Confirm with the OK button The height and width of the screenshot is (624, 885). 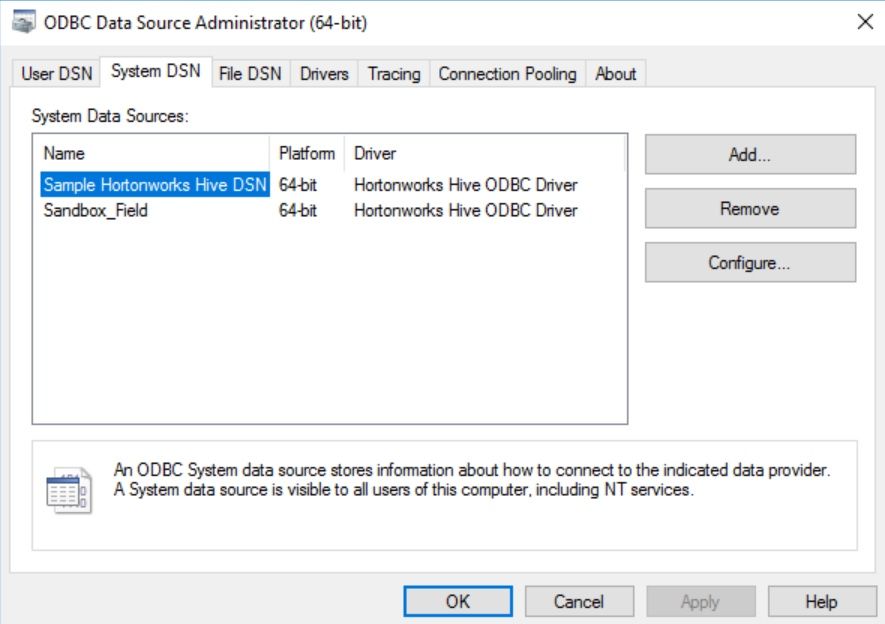coord(457,602)
